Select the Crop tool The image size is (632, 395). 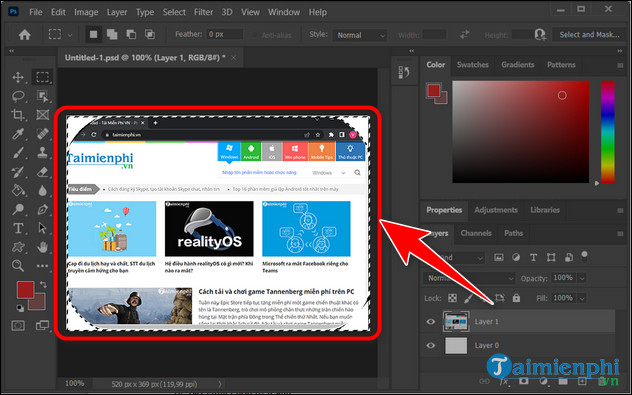pyautogui.click(x=18, y=115)
